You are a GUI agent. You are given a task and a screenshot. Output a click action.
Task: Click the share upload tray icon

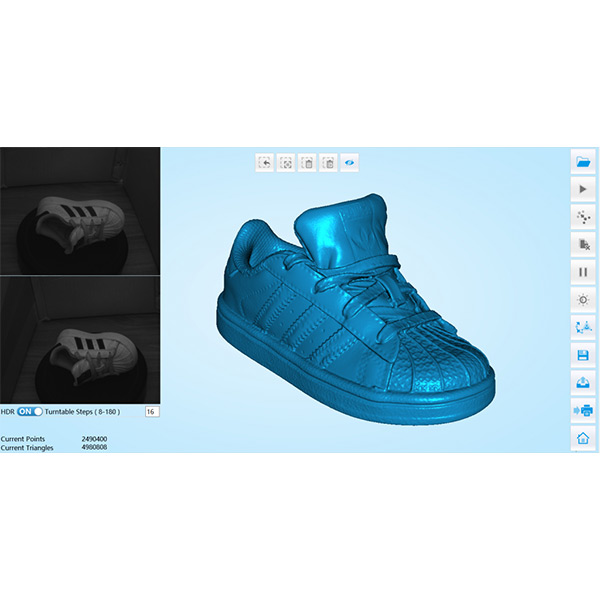pyautogui.click(x=583, y=383)
